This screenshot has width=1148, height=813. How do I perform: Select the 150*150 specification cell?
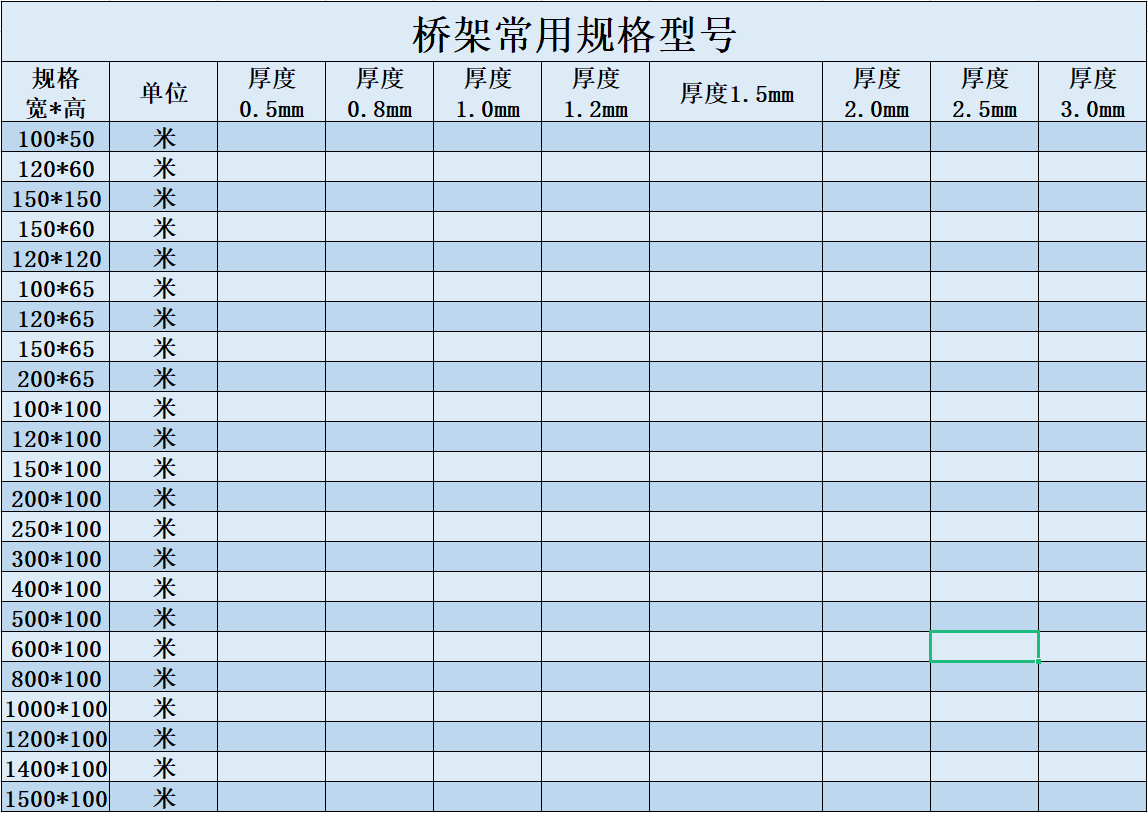[56, 199]
